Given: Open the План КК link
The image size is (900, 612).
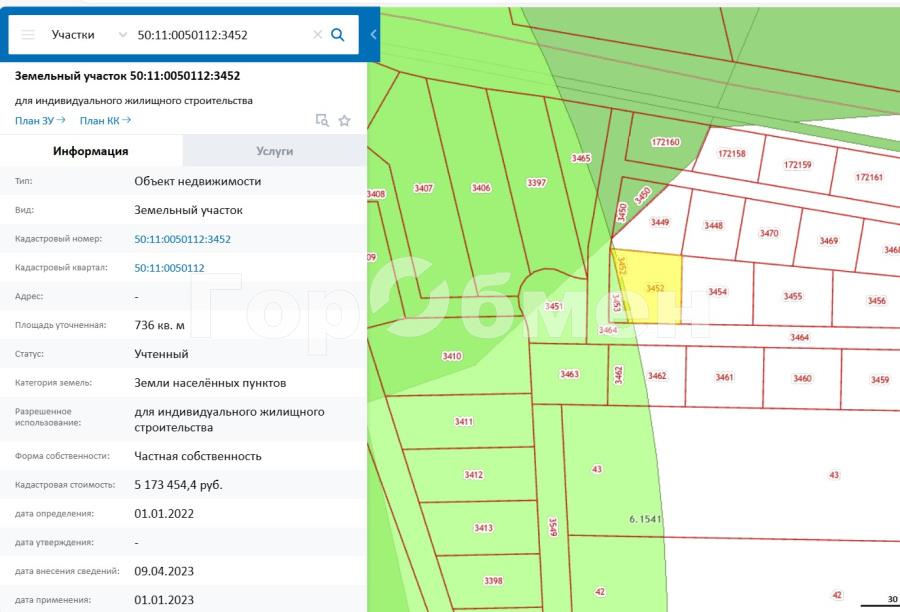Looking at the screenshot, I should [105, 121].
